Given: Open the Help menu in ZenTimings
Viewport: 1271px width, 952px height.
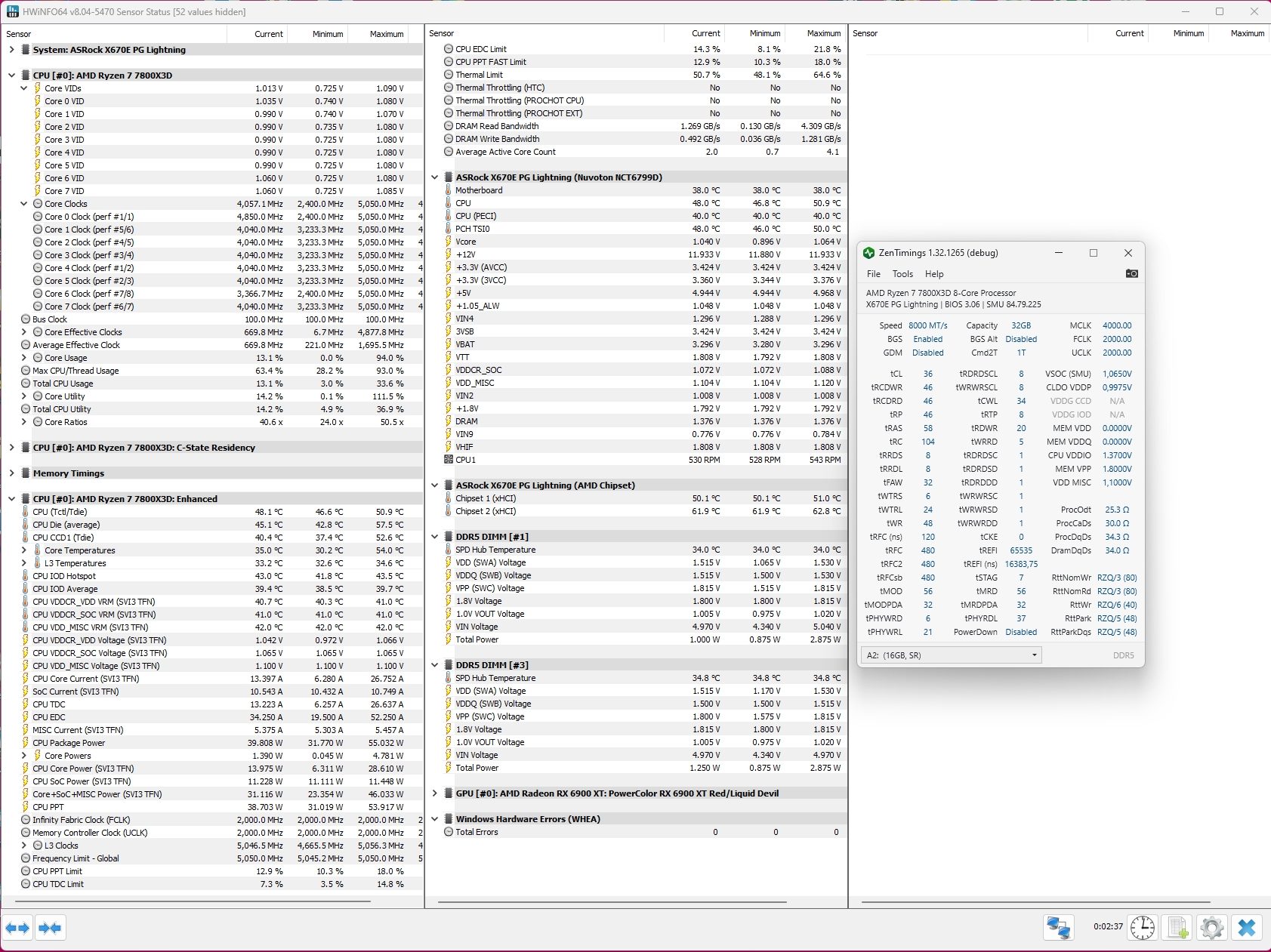Looking at the screenshot, I should (934, 274).
